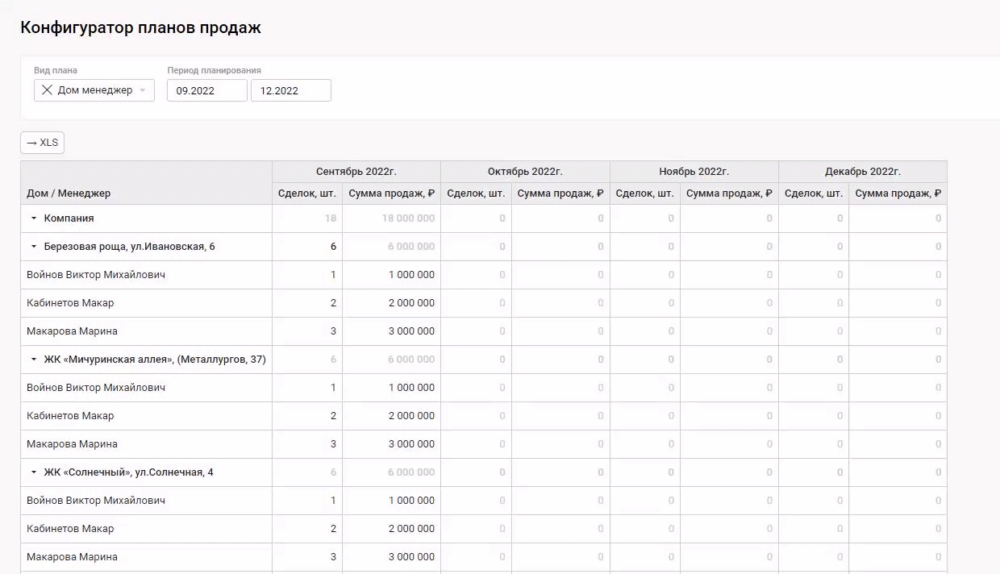Collapse the "Березовая роща, ул.Ивановская, 6" group
1000x574 pixels.
33,246
